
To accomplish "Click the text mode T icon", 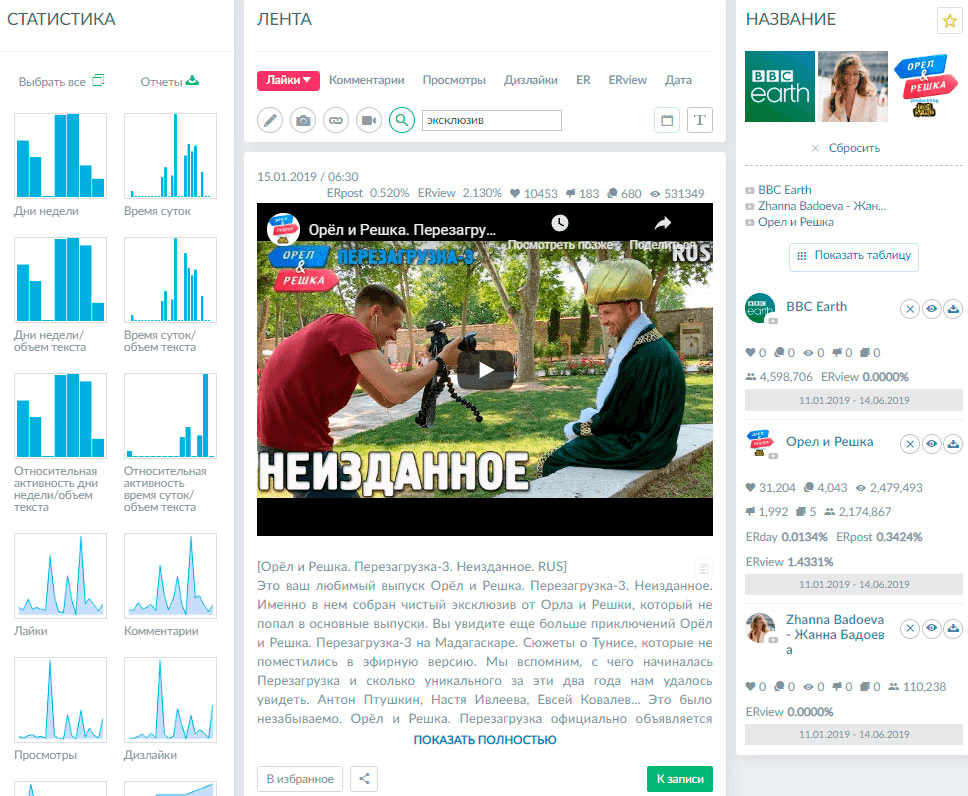I will point(700,121).
